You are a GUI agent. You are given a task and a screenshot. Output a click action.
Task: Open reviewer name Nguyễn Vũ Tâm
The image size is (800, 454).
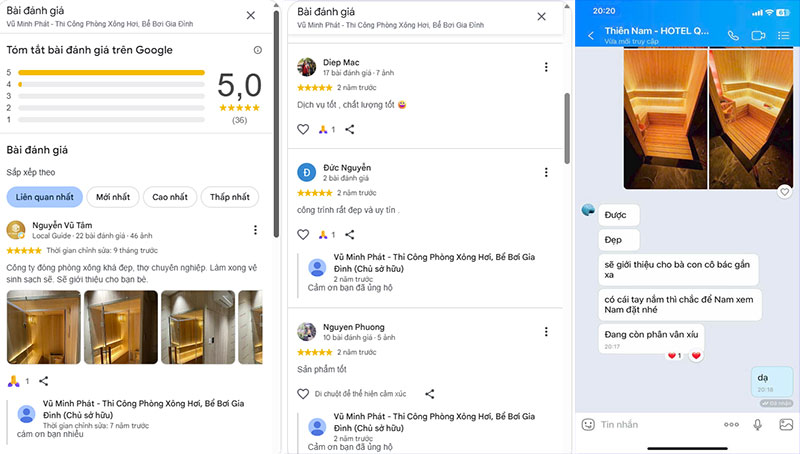click(62, 225)
